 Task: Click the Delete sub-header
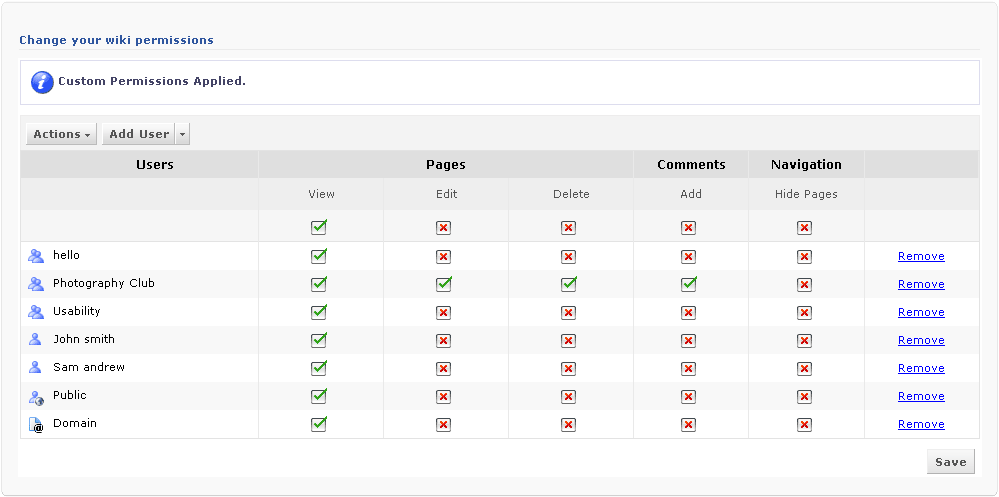point(571,194)
